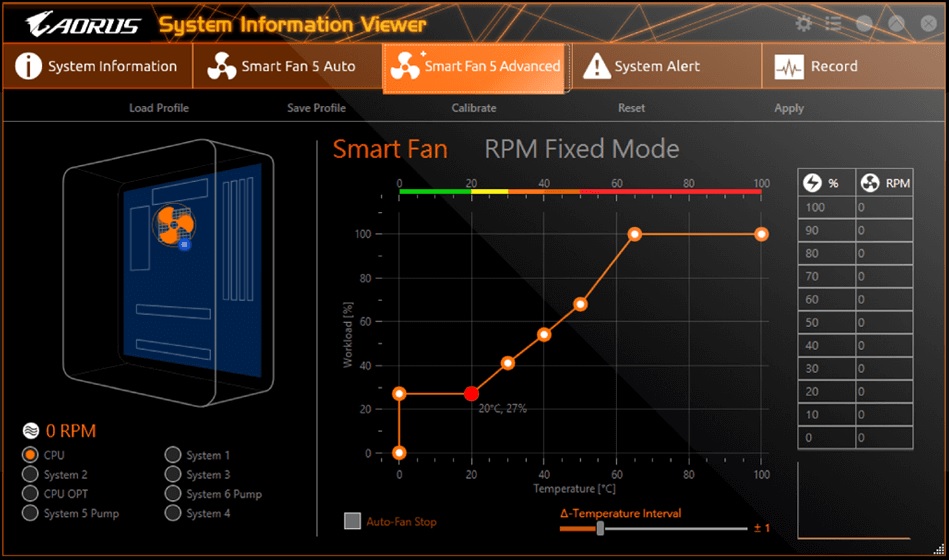
Task: Click the AORUS logo
Action: (x=84, y=24)
